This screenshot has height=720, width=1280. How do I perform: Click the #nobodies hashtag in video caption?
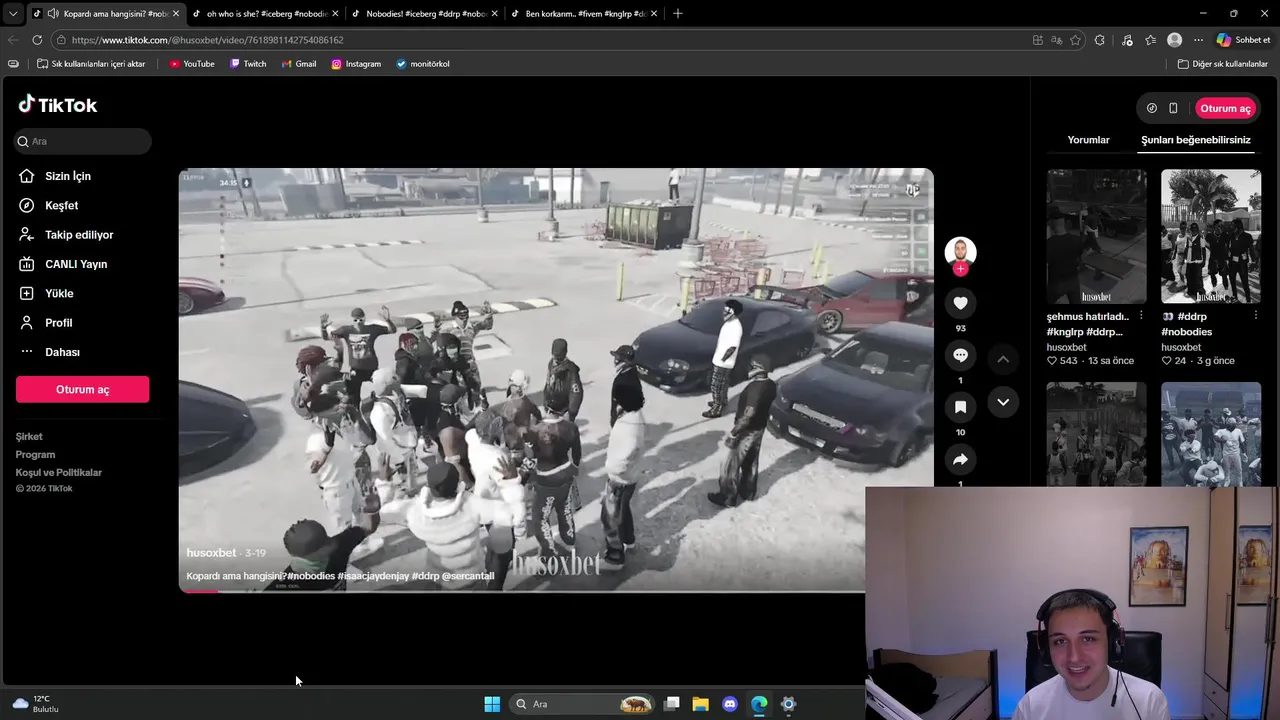click(x=311, y=576)
